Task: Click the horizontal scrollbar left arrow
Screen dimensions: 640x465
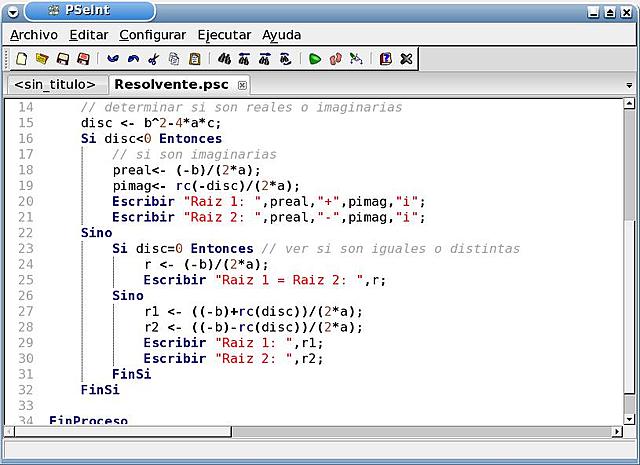Action: click(x=9, y=431)
